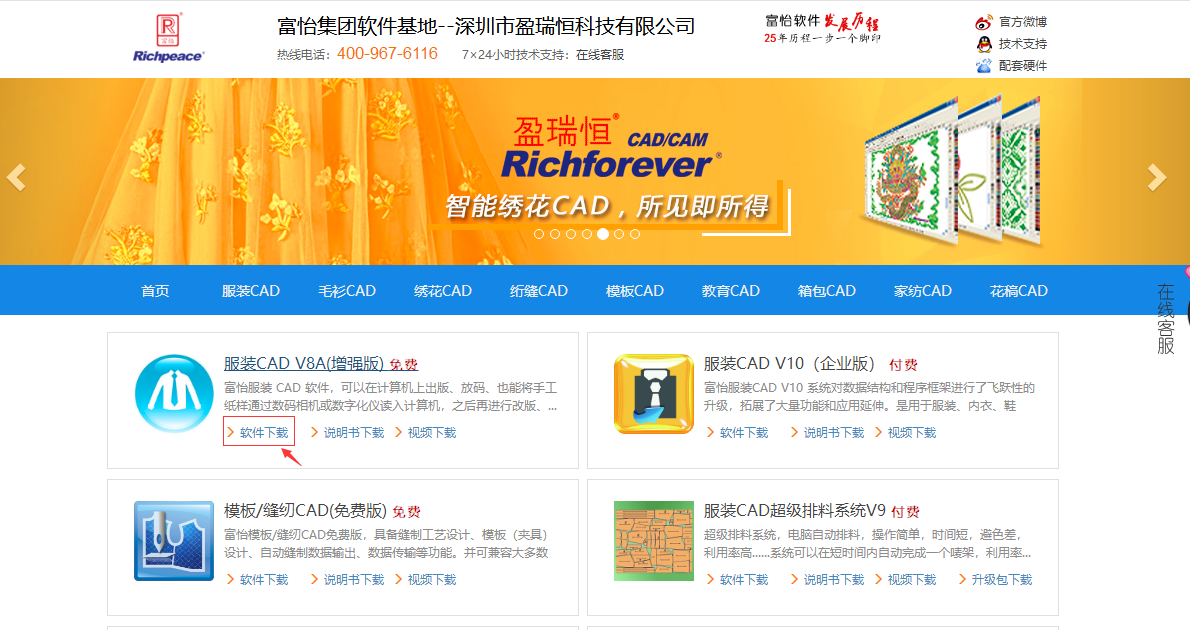The width and height of the screenshot is (1190, 630).
Task: Click the 服装CAD V10 product icon
Action: 653,393
